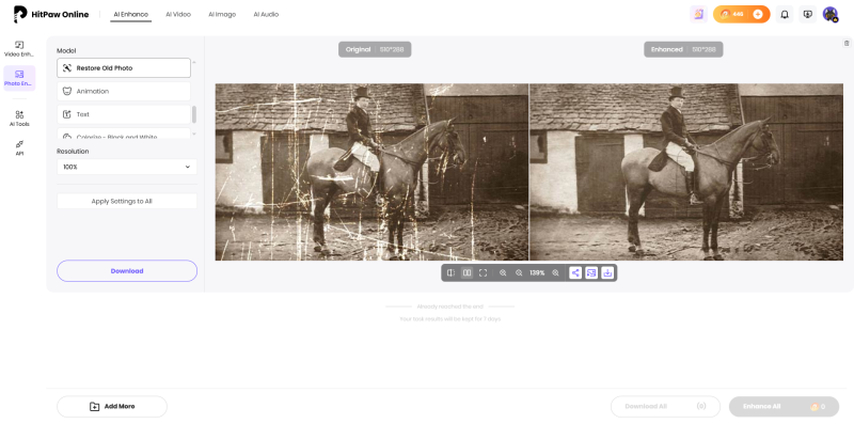Click the model list scrollbar thumb
This screenshot has width=854, height=424.
[194, 114]
